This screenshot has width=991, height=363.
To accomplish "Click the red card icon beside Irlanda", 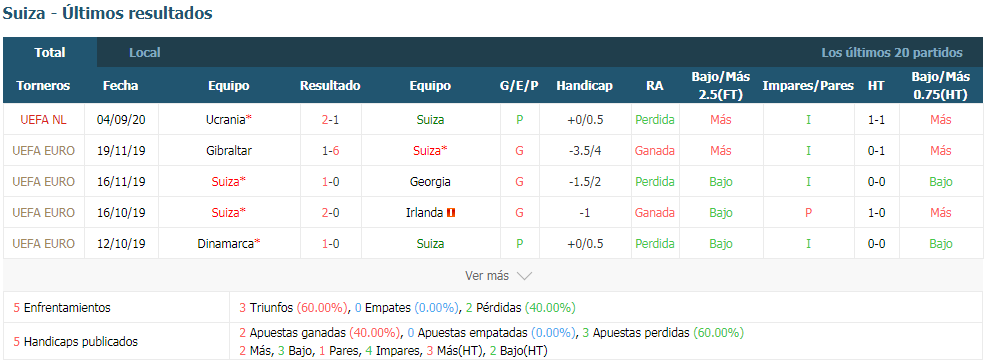I will 451,213.
